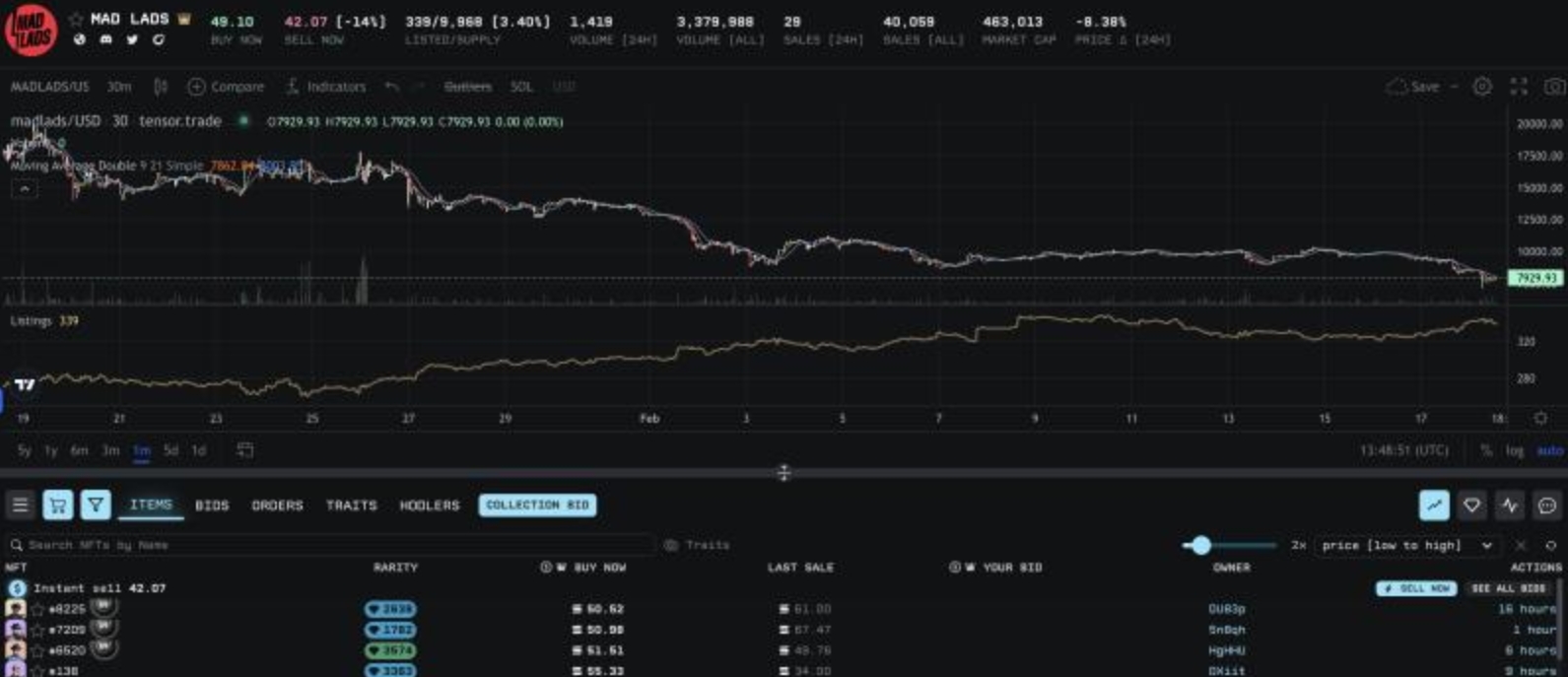The width and height of the screenshot is (1568, 677).
Task: Collapse the chart indicator legend
Action: pos(25,188)
